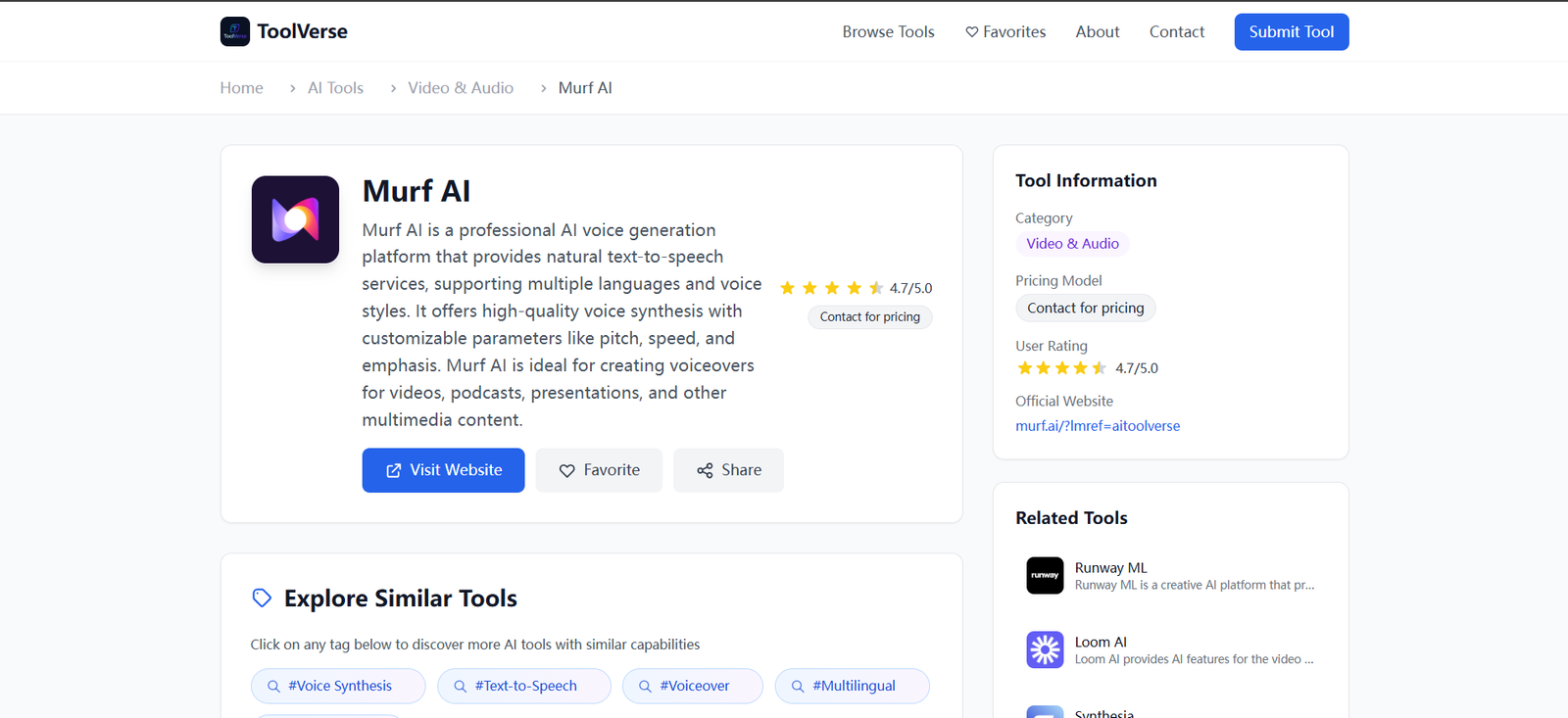The image size is (1568, 718).
Task: Open the Loom AI related tool
Action: tap(1171, 650)
